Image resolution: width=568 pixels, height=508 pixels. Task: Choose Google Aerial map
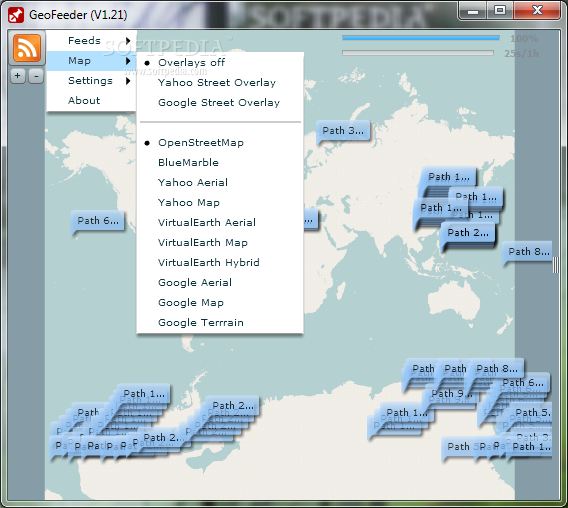(220, 283)
